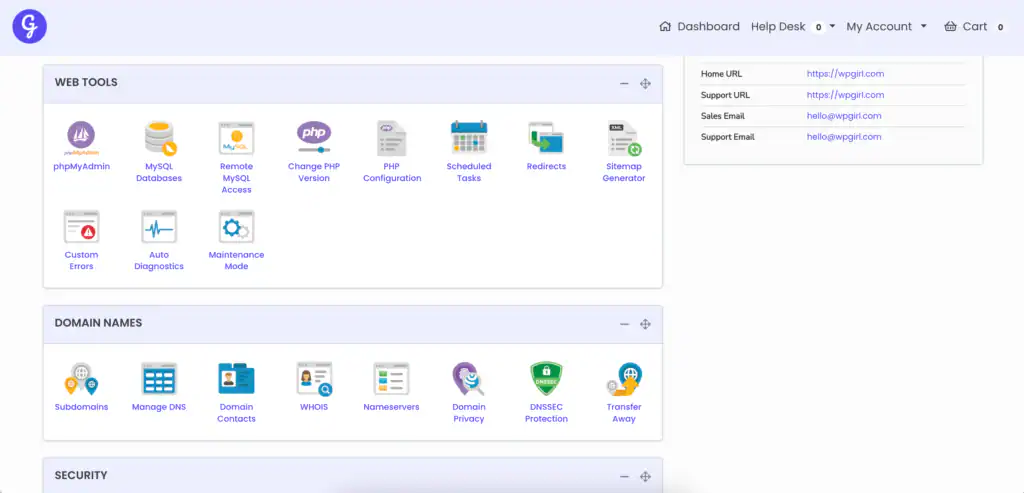Click the Support URL row label
Viewport: 1024px width, 493px height.
[x=725, y=95]
